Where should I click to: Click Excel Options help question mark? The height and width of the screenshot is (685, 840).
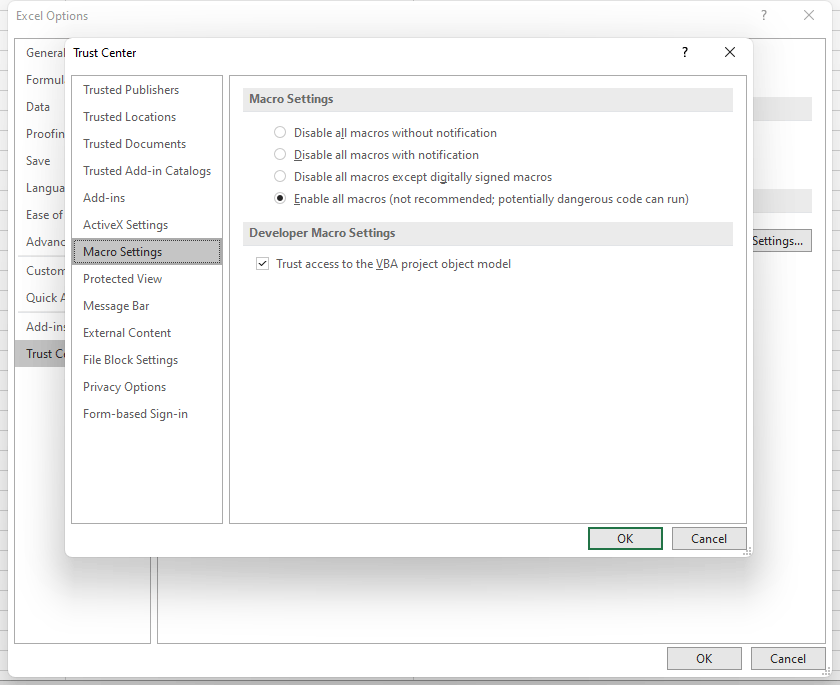764,16
